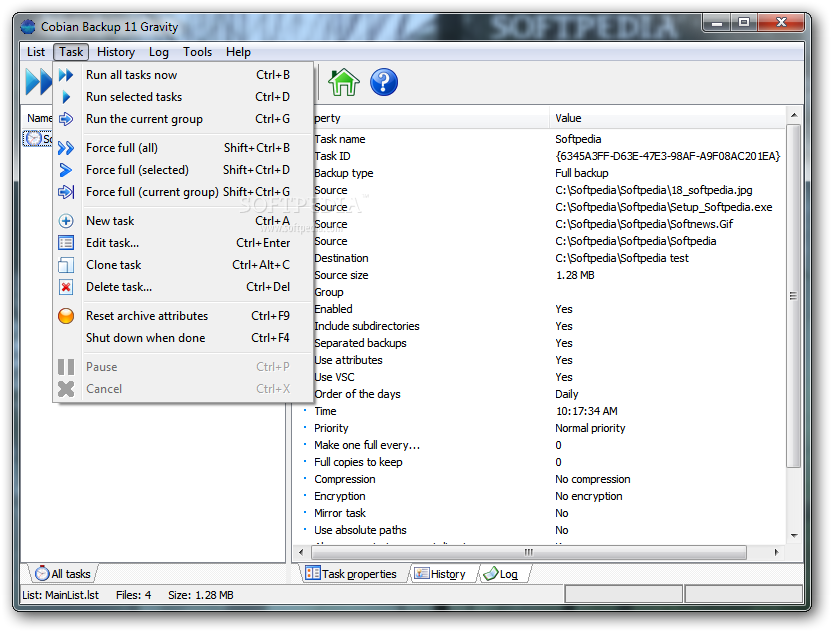832x632 pixels.
Task: Click the Edit task list icon
Action: point(66,243)
